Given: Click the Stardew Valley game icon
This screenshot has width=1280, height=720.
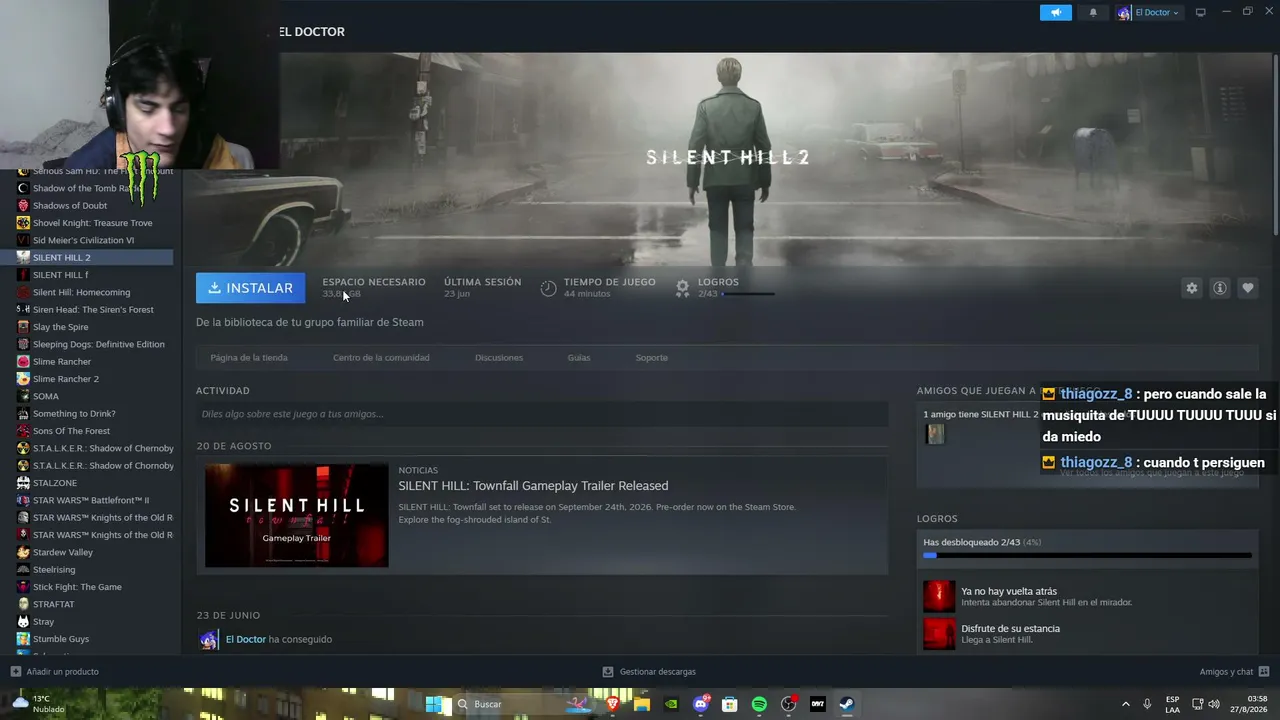Looking at the screenshot, I should 23,552.
